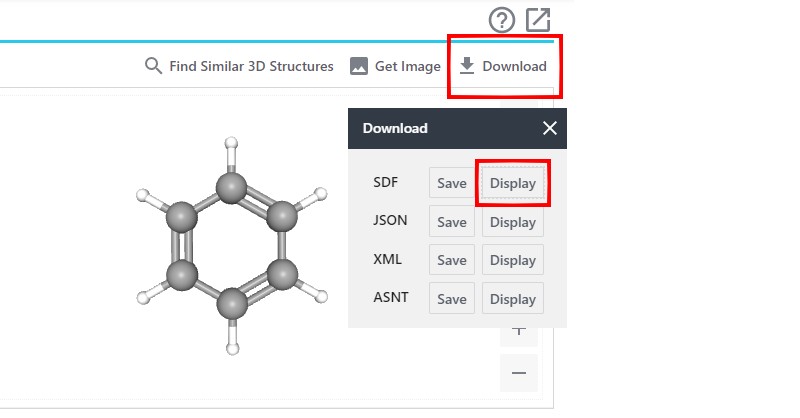Image resolution: width=800 pixels, height=418 pixels.
Task: Toggle the Download menu in the toolbar
Action: click(503, 66)
